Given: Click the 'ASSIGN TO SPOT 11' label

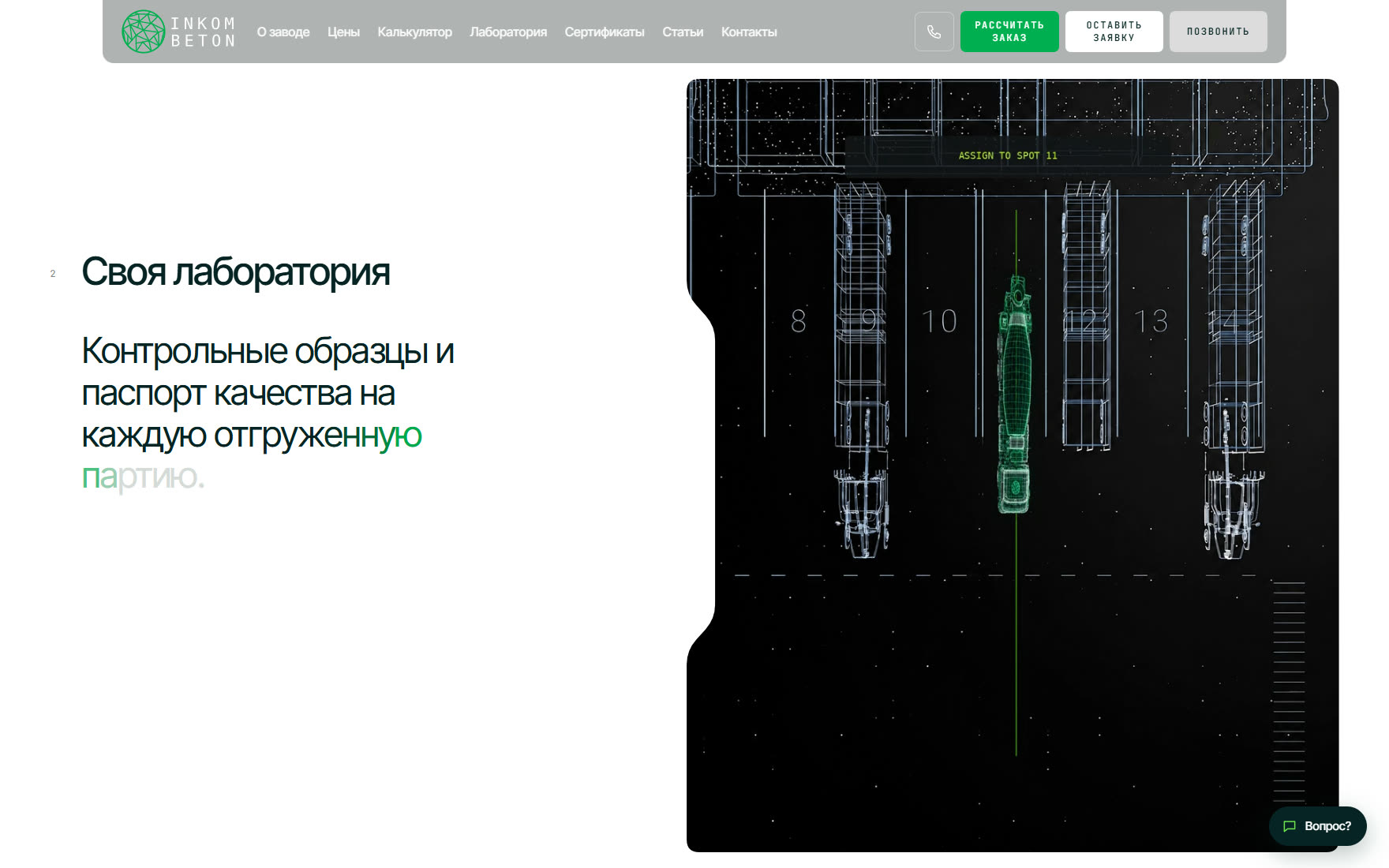Looking at the screenshot, I should coord(1008,155).
